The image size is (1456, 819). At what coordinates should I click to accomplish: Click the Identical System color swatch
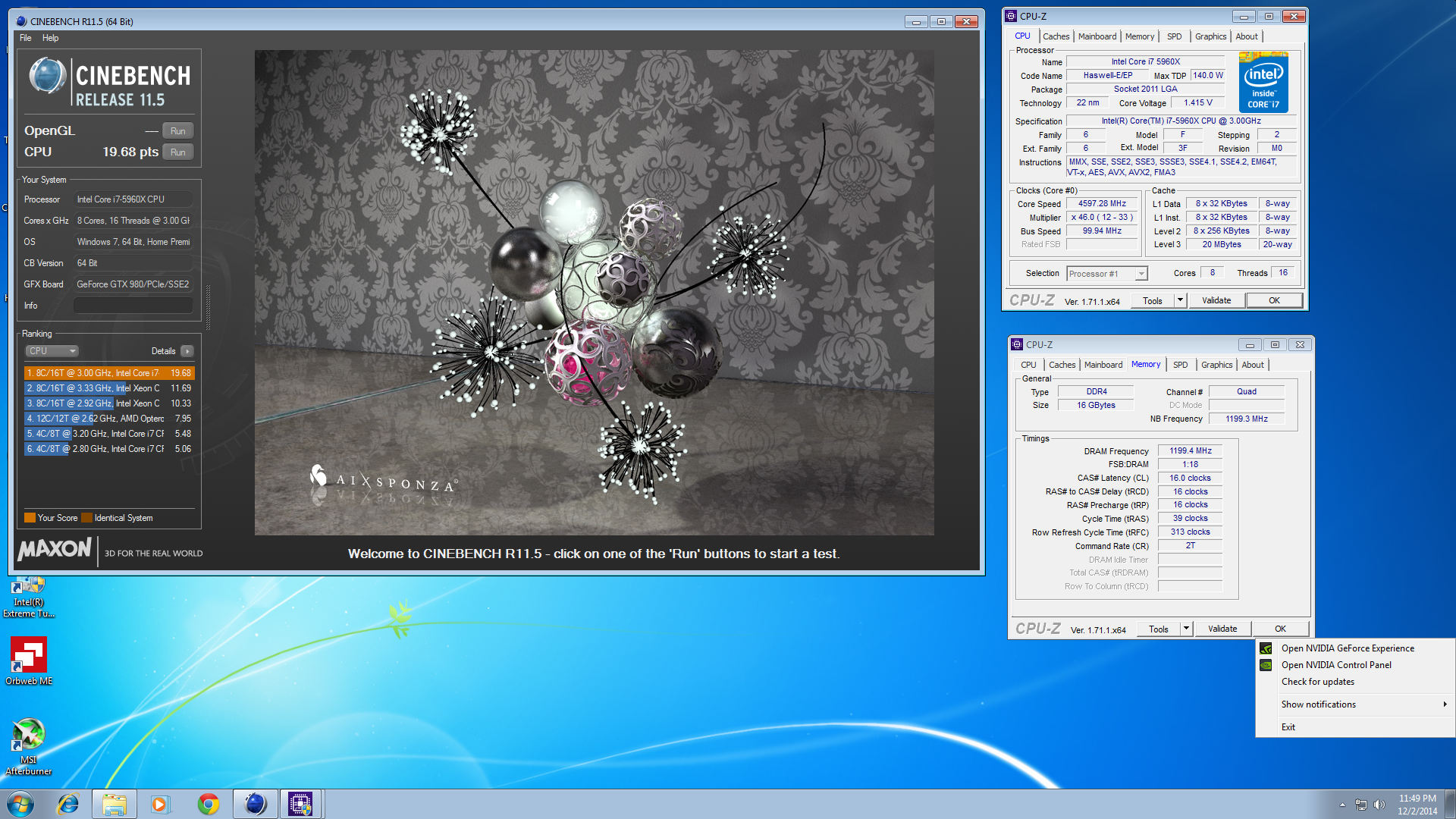(x=86, y=518)
